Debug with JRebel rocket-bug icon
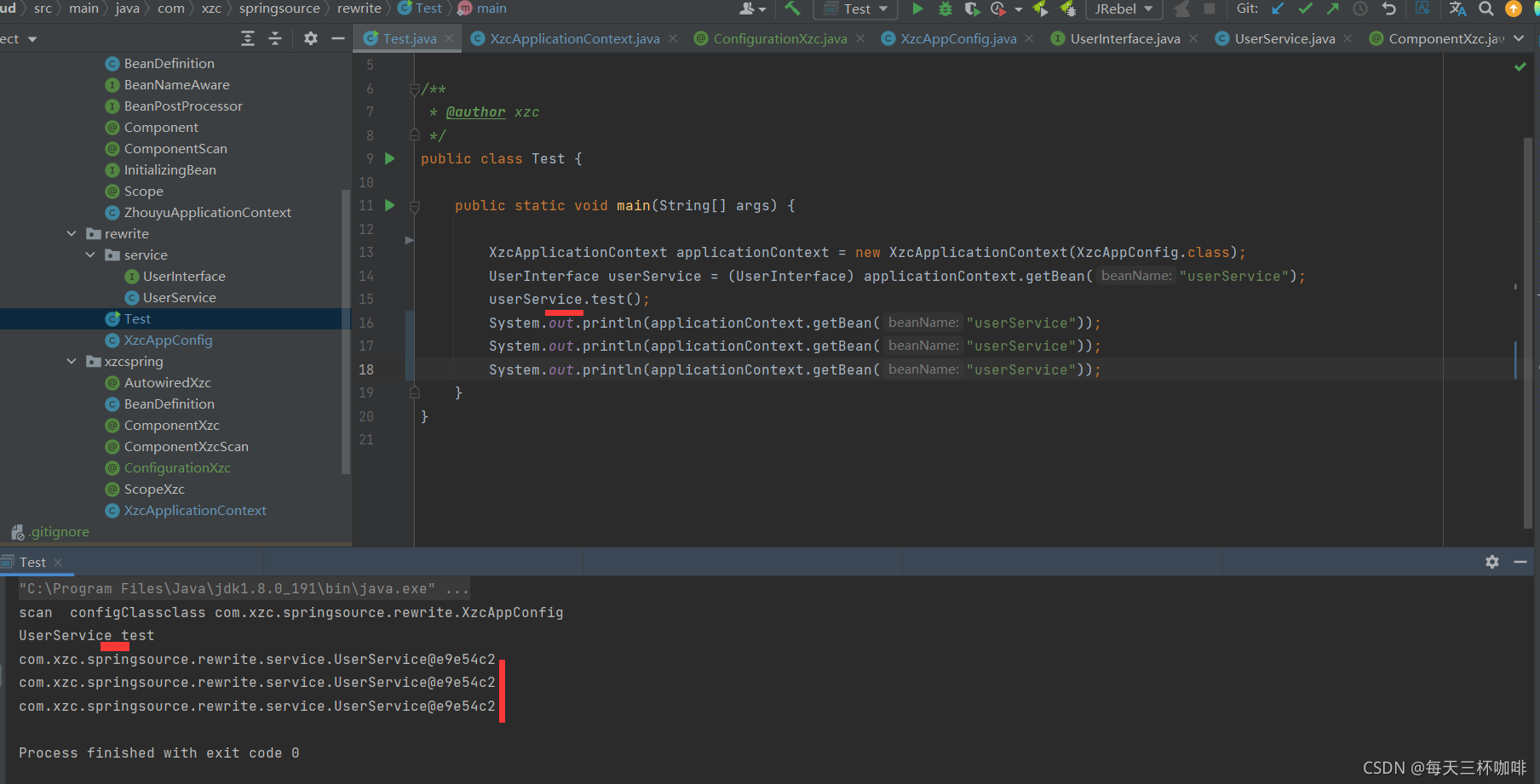 point(1067,9)
